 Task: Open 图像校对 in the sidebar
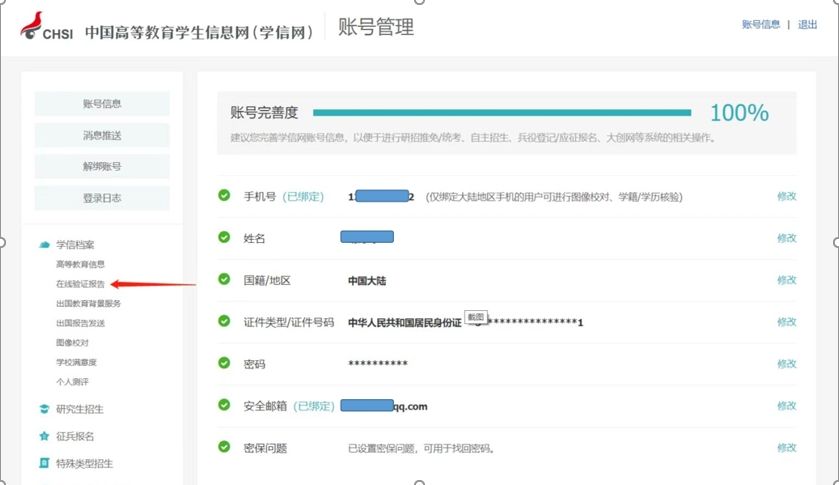[72, 343]
